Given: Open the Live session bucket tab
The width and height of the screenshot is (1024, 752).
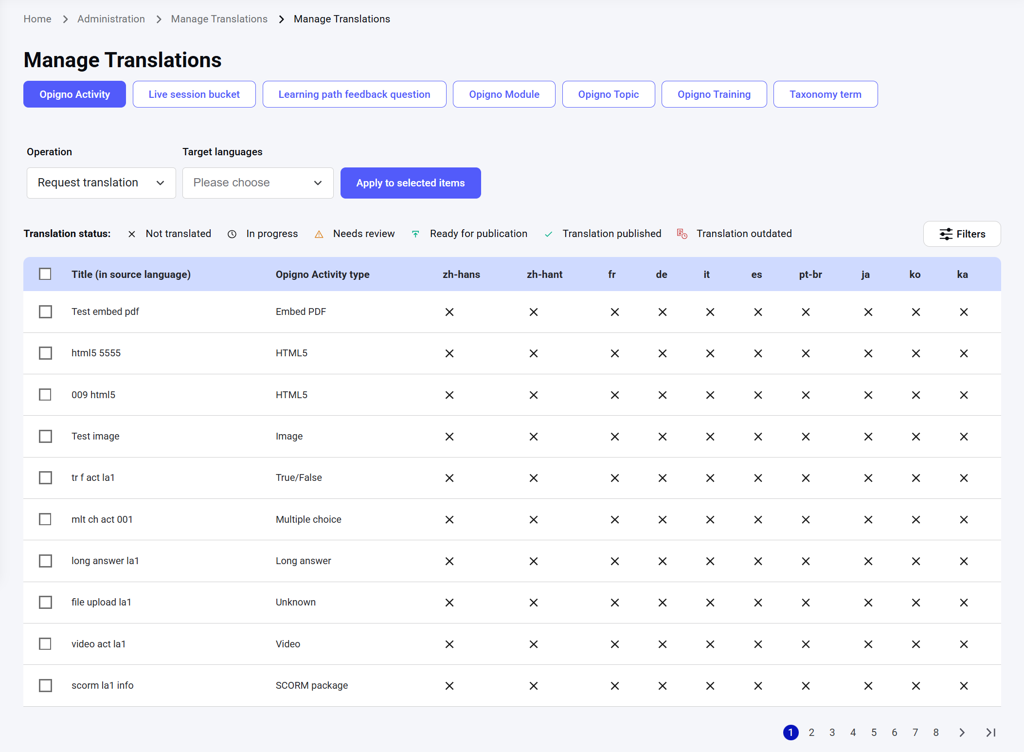Looking at the screenshot, I should pyautogui.click(x=194, y=94).
